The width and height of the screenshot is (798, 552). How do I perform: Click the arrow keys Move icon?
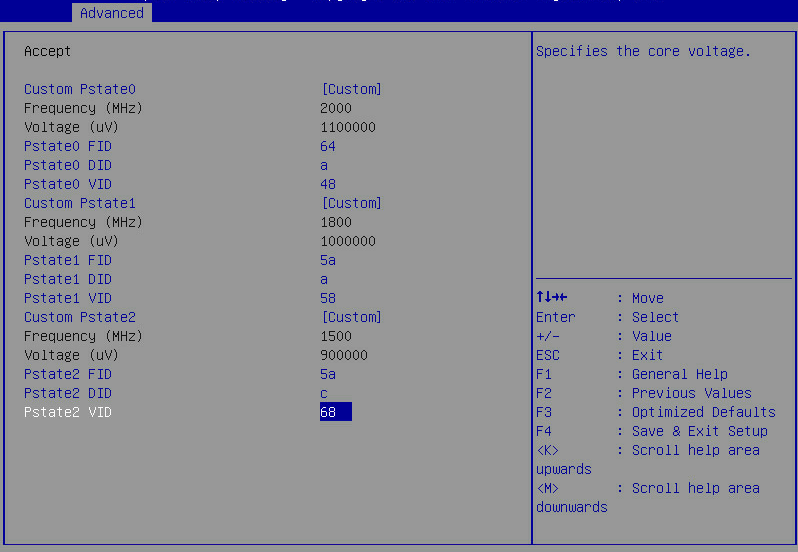pos(552,297)
